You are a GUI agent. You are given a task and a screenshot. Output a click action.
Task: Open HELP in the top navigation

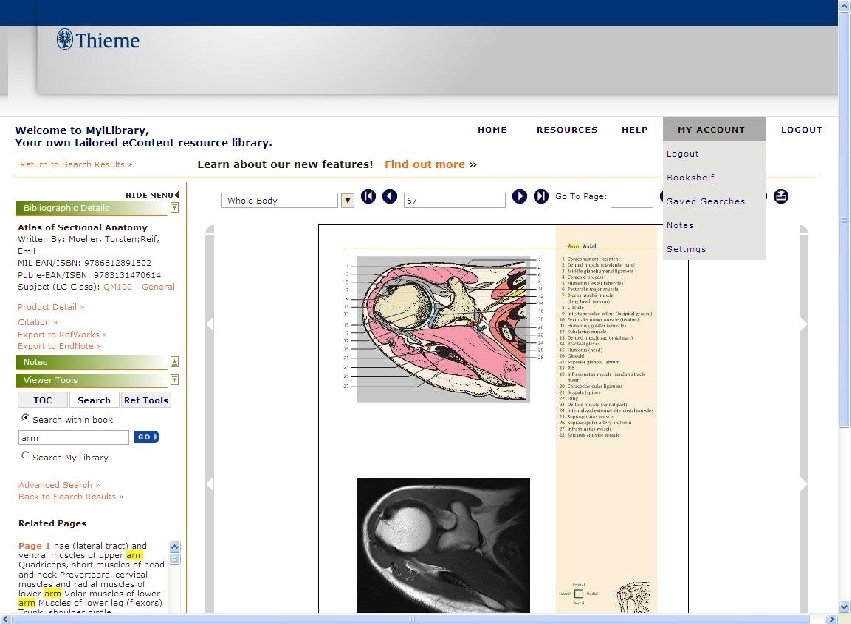634,130
